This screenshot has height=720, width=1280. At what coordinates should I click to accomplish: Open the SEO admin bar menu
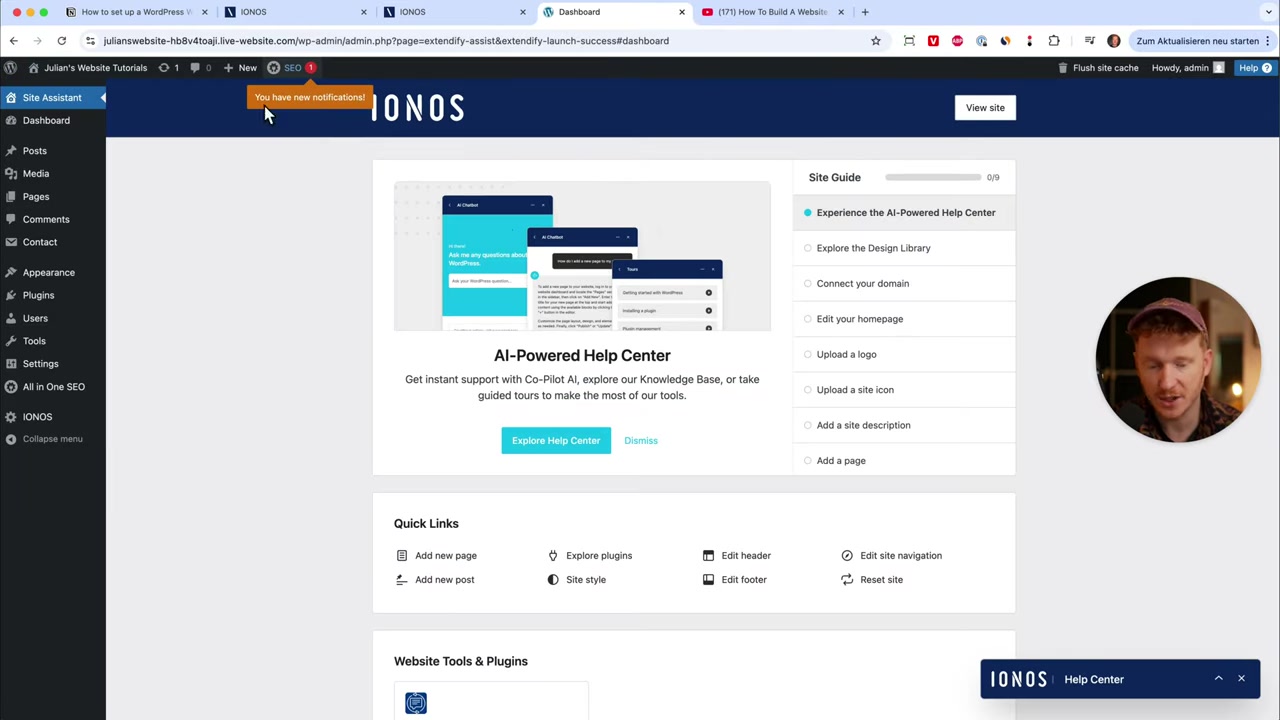click(291, 68)
